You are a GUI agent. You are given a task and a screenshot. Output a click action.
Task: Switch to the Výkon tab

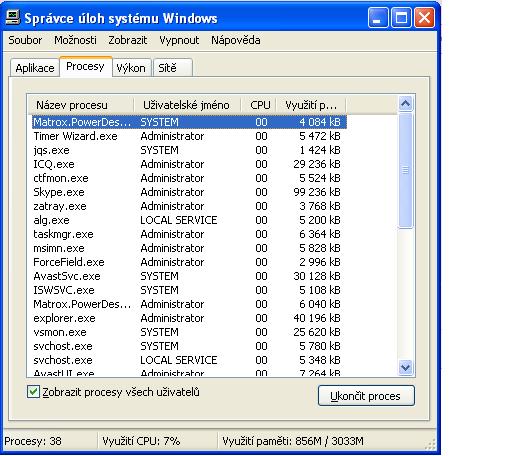click(131, 68)
